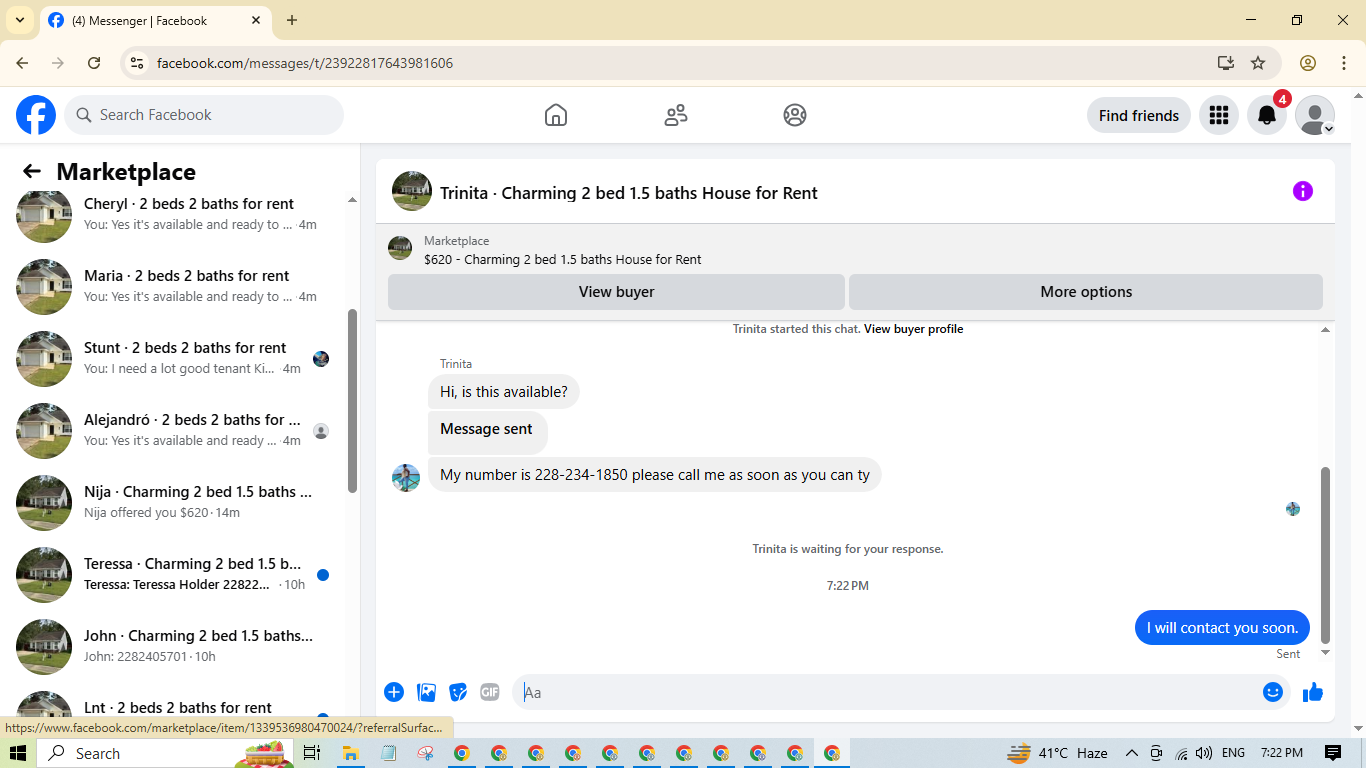Open the emoji picker in message box
The image size is (1366, 768).
tap(1272, 692)
